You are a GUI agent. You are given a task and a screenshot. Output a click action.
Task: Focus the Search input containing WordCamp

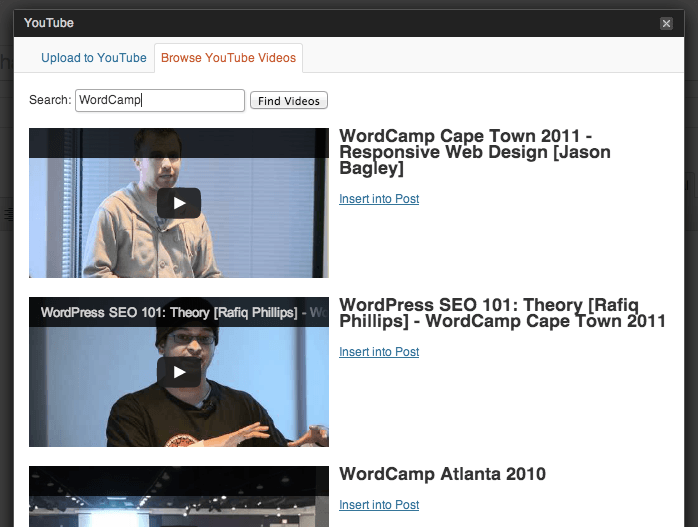(x=160, y=100)
